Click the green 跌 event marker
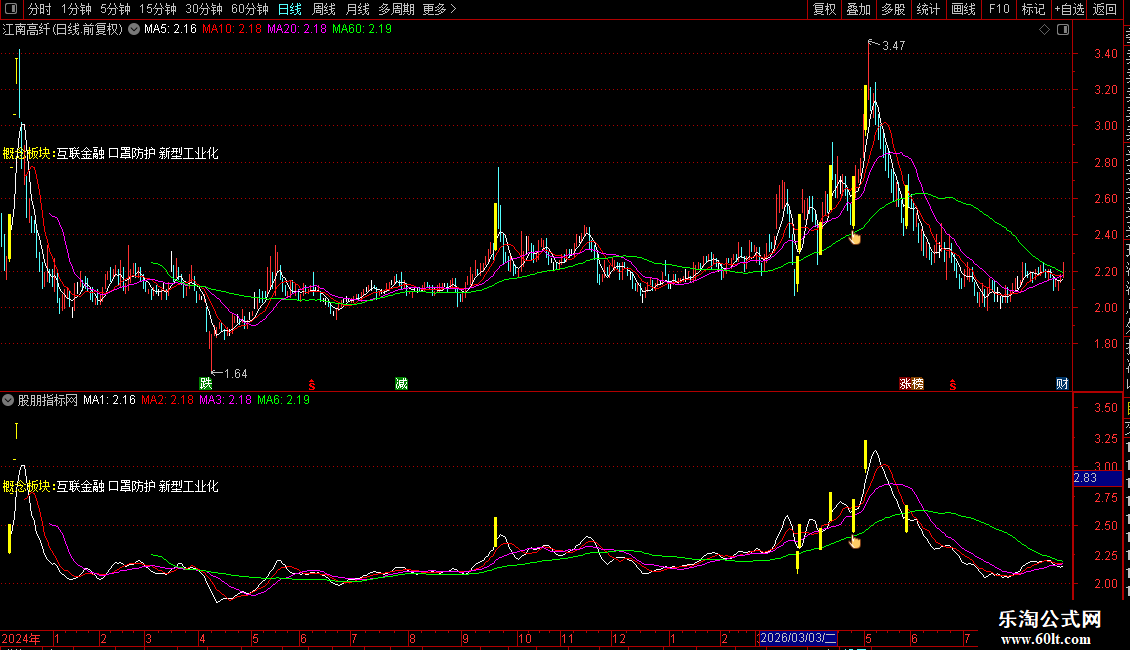The height and width of the screenshot is (650, 1130). click(206, 383)
